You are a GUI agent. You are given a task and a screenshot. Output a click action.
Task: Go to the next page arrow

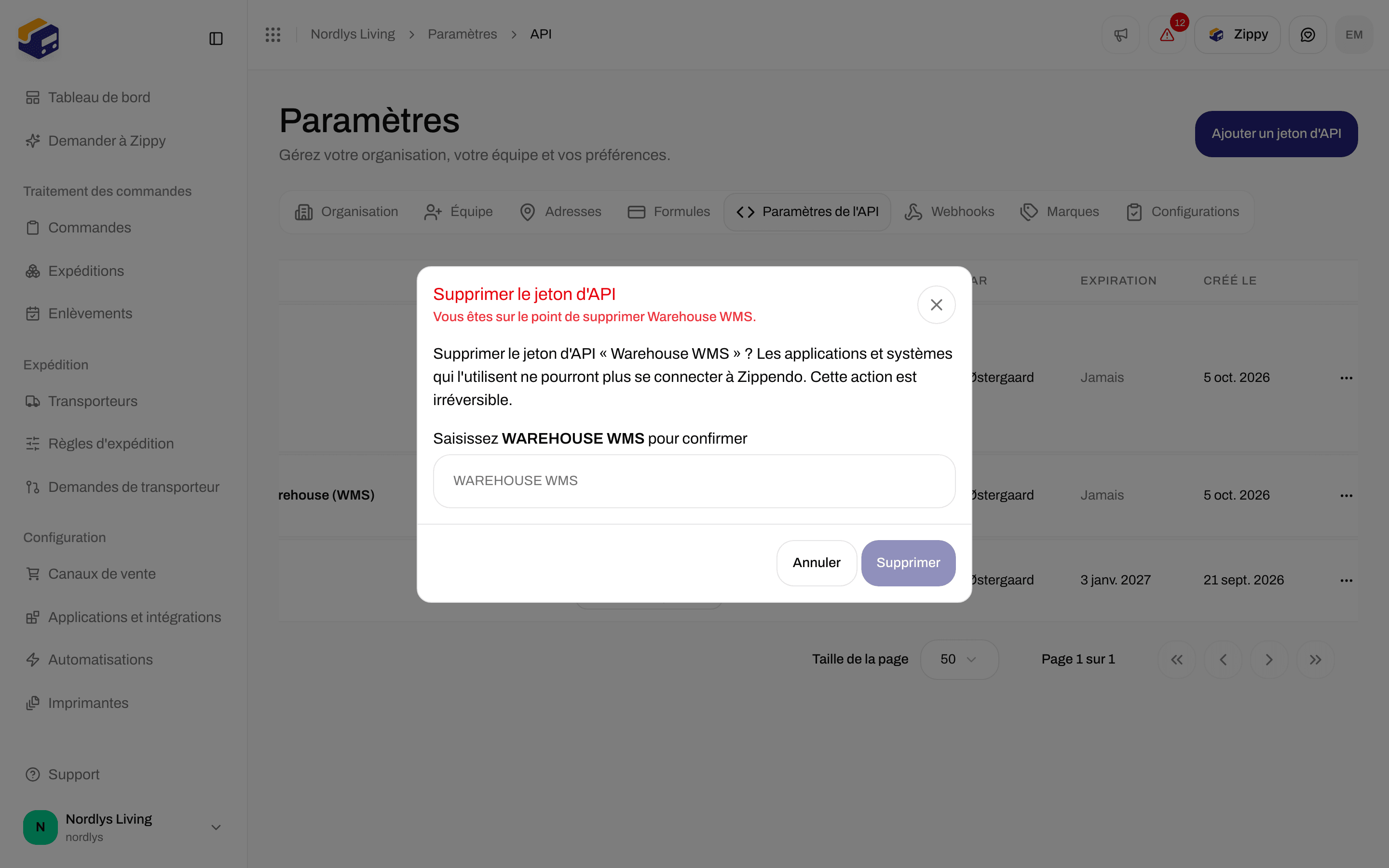(x=1269, y=660)
